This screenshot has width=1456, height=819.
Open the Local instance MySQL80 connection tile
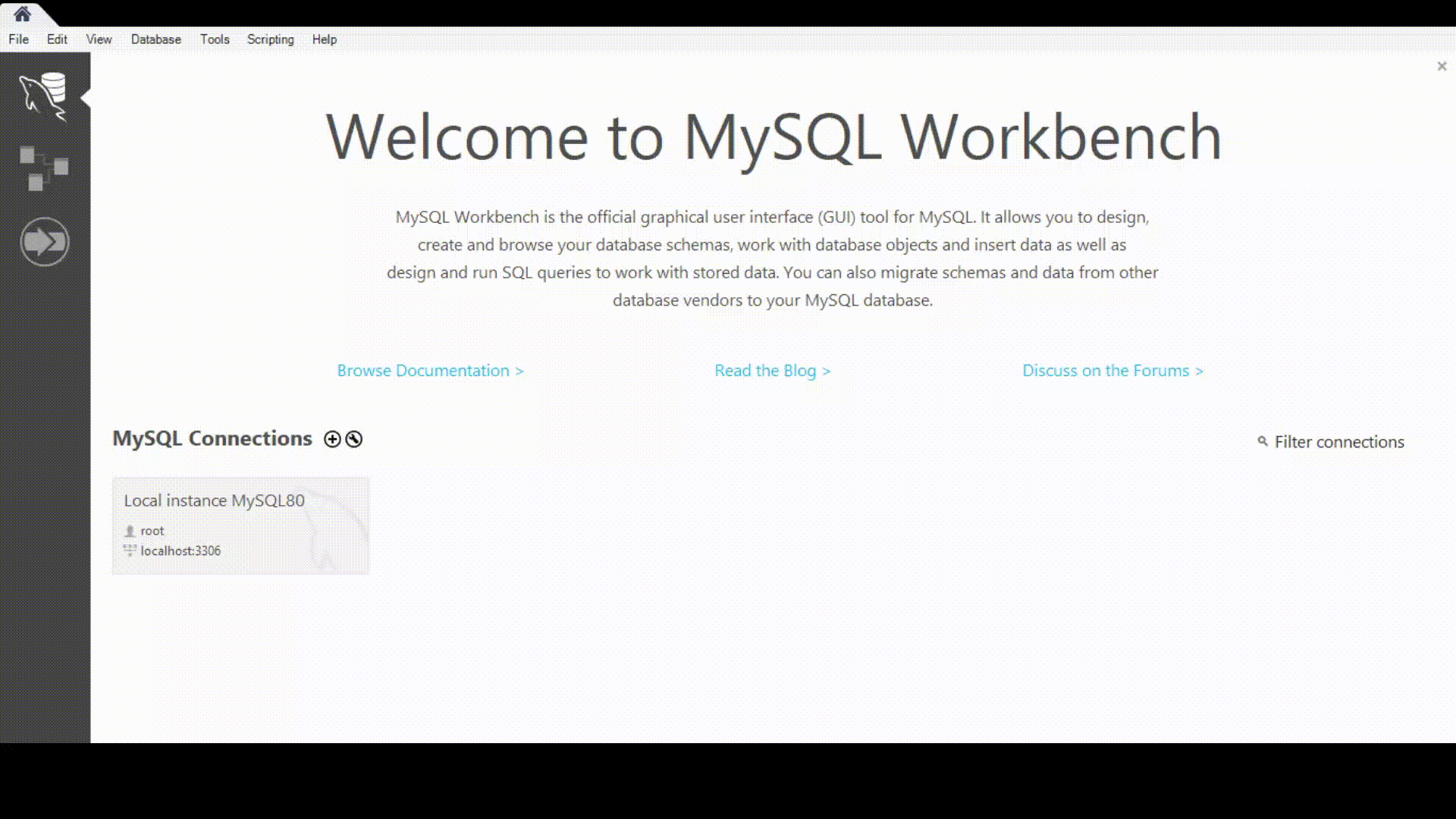pos(240,526)
